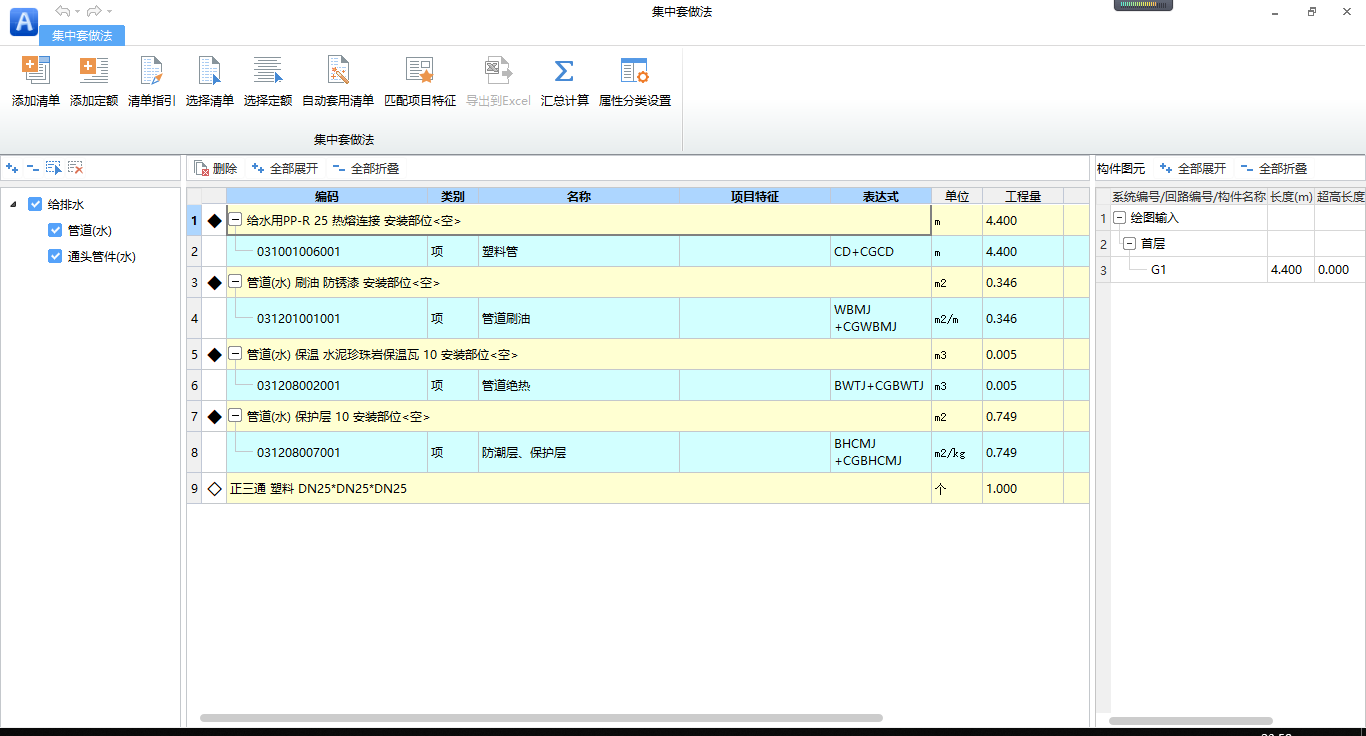Collapse row 管道(水) 保温 水泥珍珠岩保温瓦
Screen dimensions: 1366x736
tap(236, 355)
